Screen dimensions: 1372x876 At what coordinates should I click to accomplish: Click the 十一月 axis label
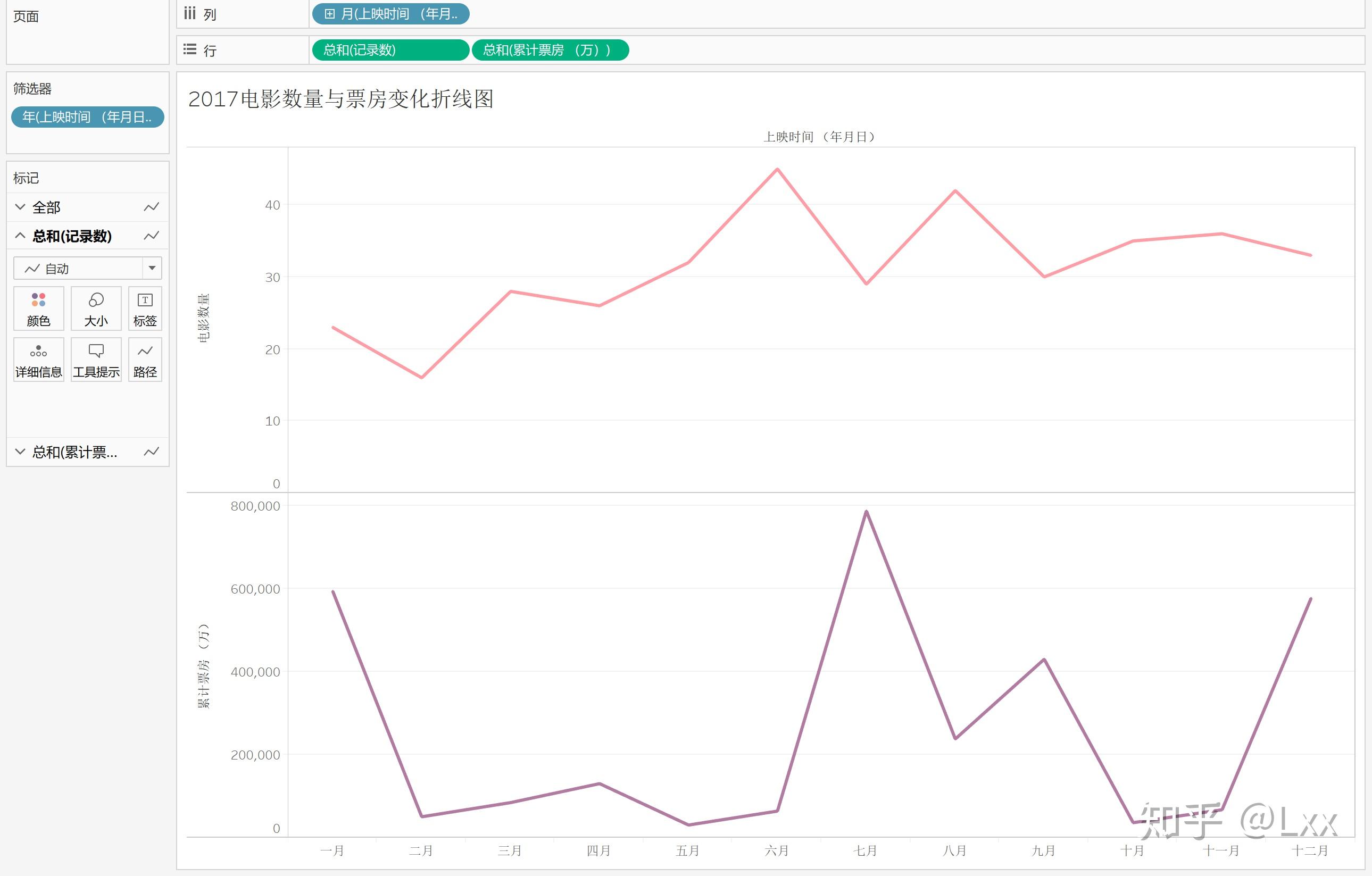(x=1221, y=851)
